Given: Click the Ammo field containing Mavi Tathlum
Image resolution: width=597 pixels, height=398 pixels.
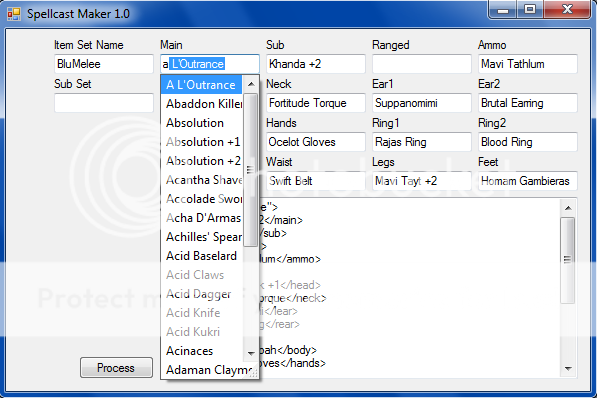Looking at the screenshot, I should point(528,64).
